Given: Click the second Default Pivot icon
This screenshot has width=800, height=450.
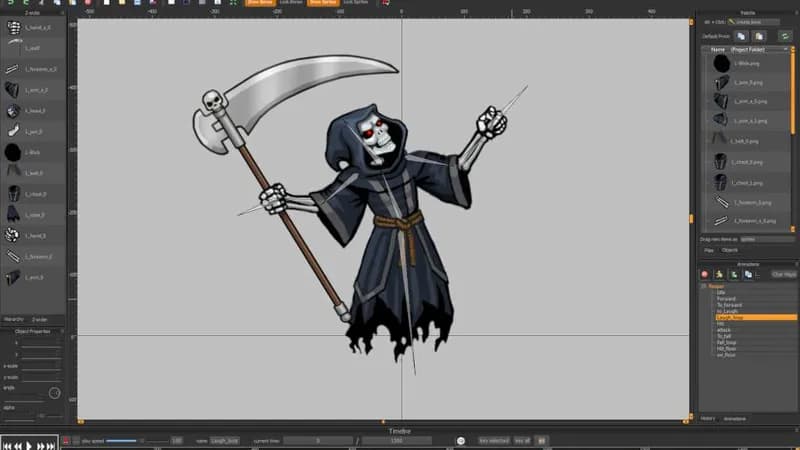Looking at the screenshot, I should pyautogui.click(x=759, y=36).
